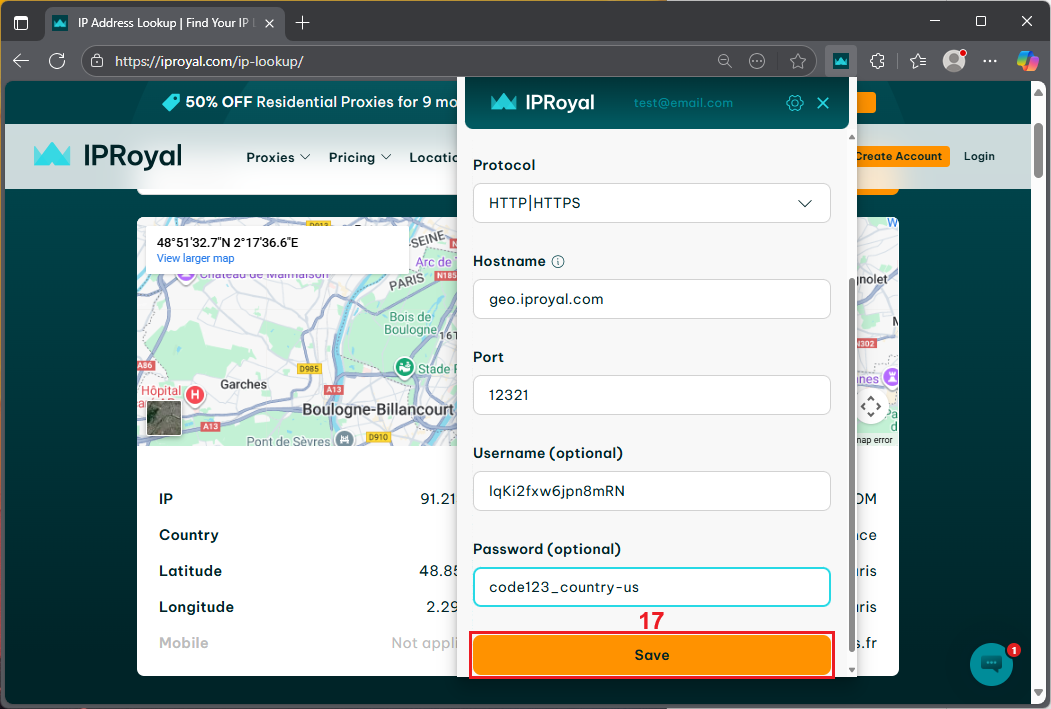This screenshot has width=1051, height=709.
Task: Click the IPRoyal logo on website header
Action: point(108,155)
